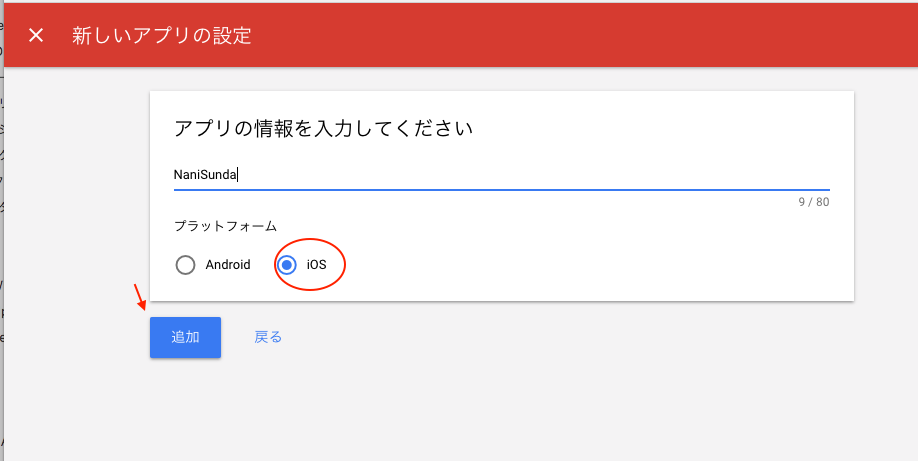
Task: Click the background window strip at left edge
Action: pyautogui.click(x=2, y=234)
